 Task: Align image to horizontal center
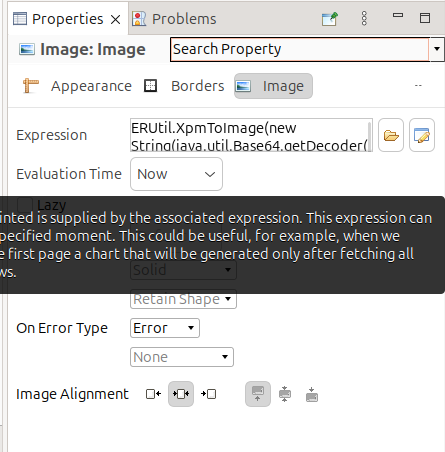[181, 394]
